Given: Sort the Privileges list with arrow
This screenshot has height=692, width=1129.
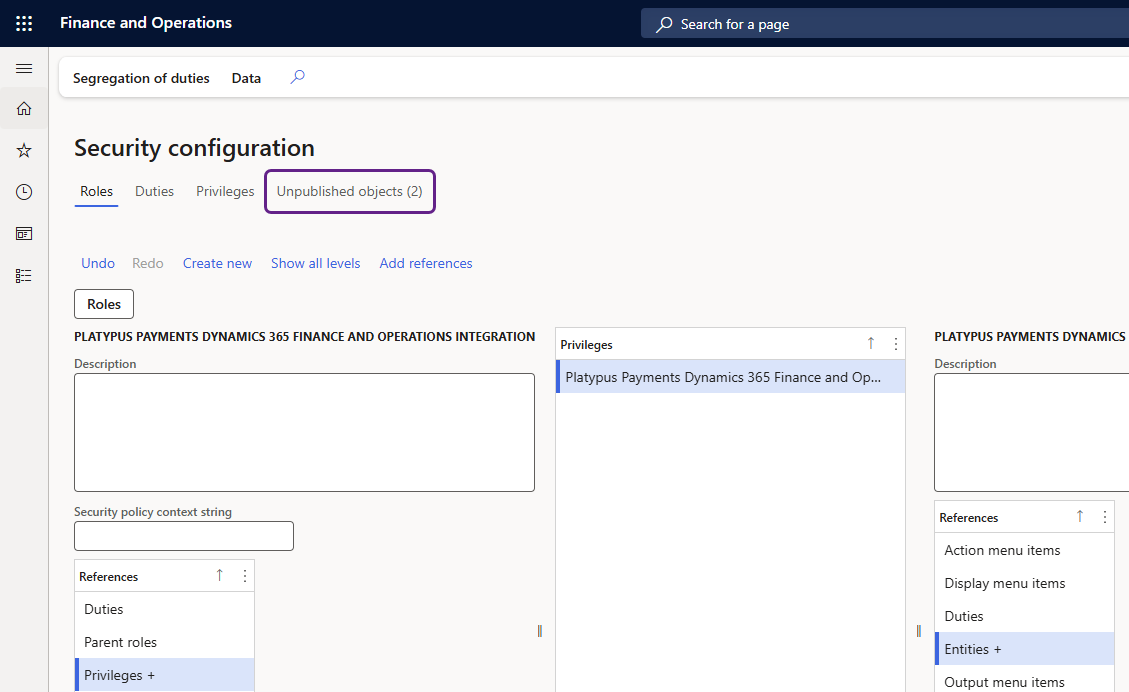Looking at the screenshot, I should tap(870, 343).
